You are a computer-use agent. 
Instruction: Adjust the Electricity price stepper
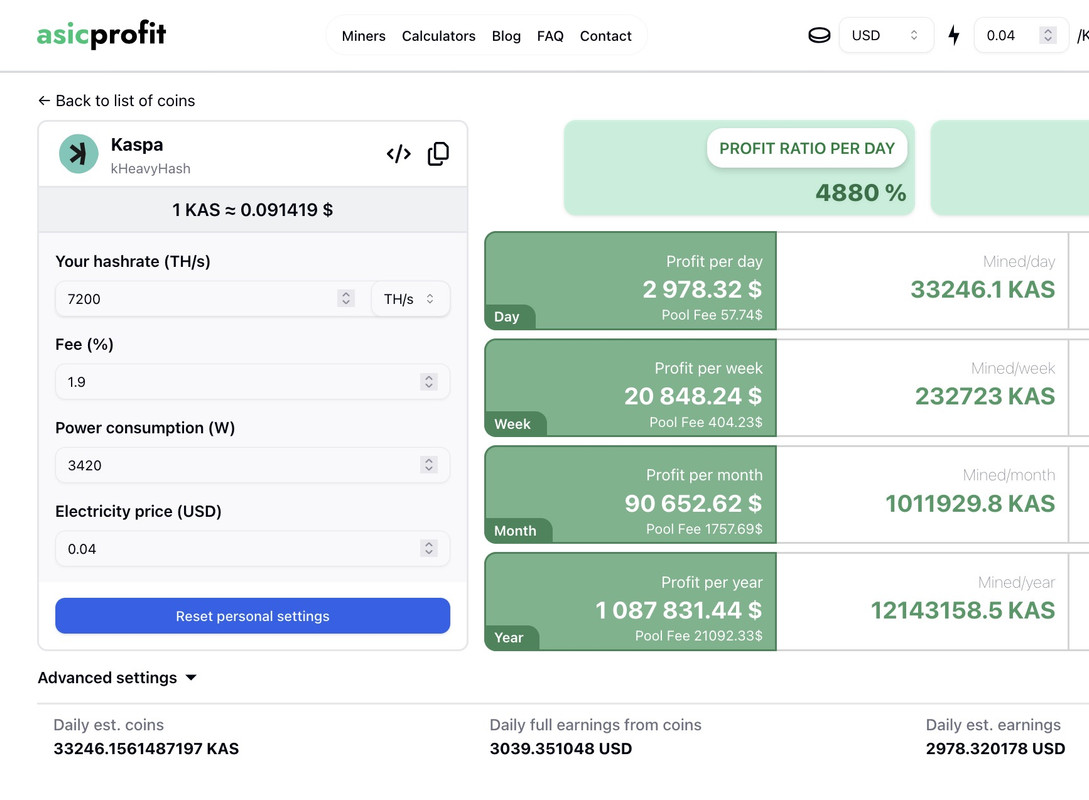[x=429, y=549]
